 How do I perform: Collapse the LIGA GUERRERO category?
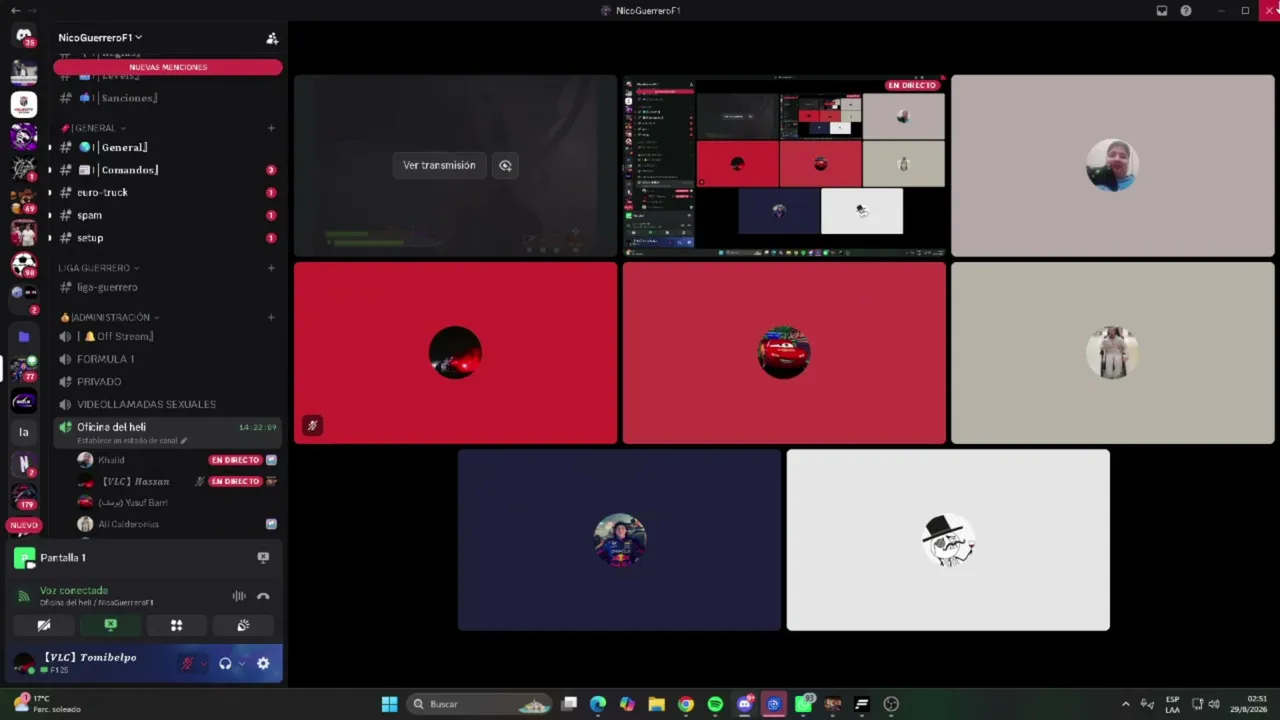(98, 268)
